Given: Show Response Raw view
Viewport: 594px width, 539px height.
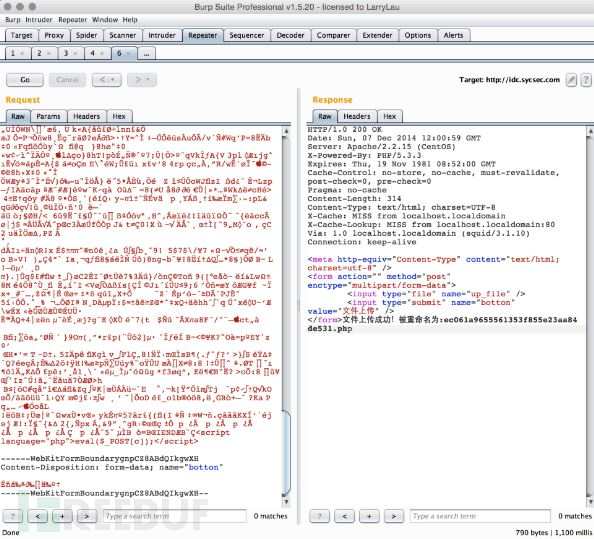Looking at the screenshot, I should (x=325, y=116).
